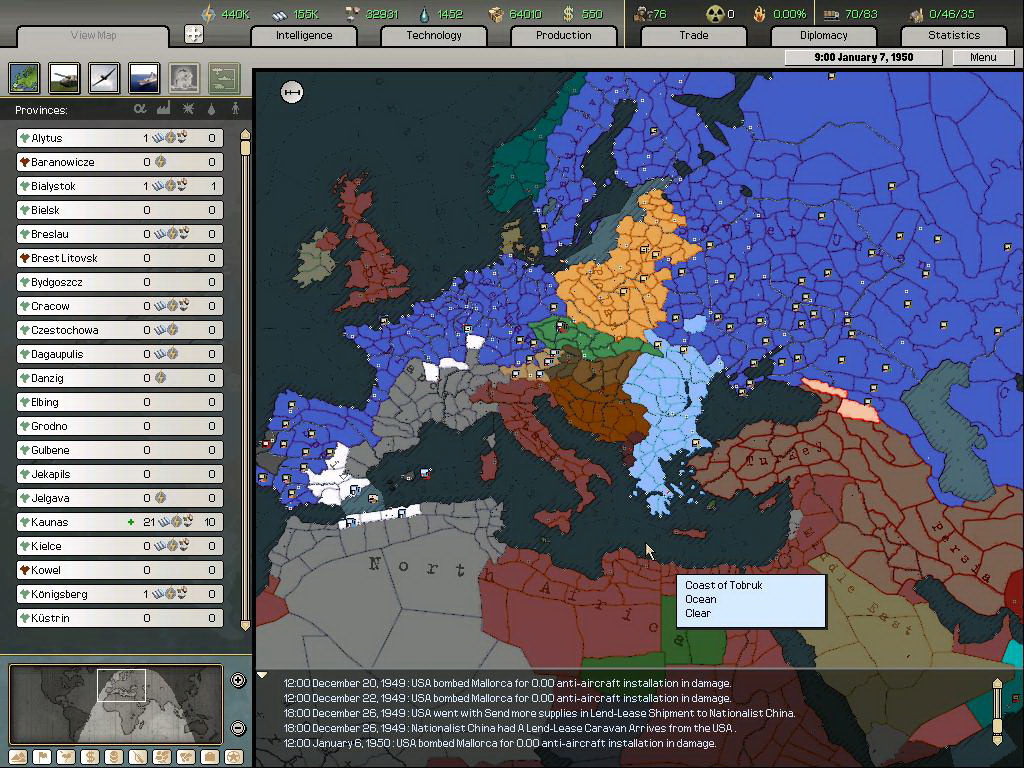The width and height of the screenshot is (1024, 768).
Task: Select the Kowel row
Action: (120, 569)
